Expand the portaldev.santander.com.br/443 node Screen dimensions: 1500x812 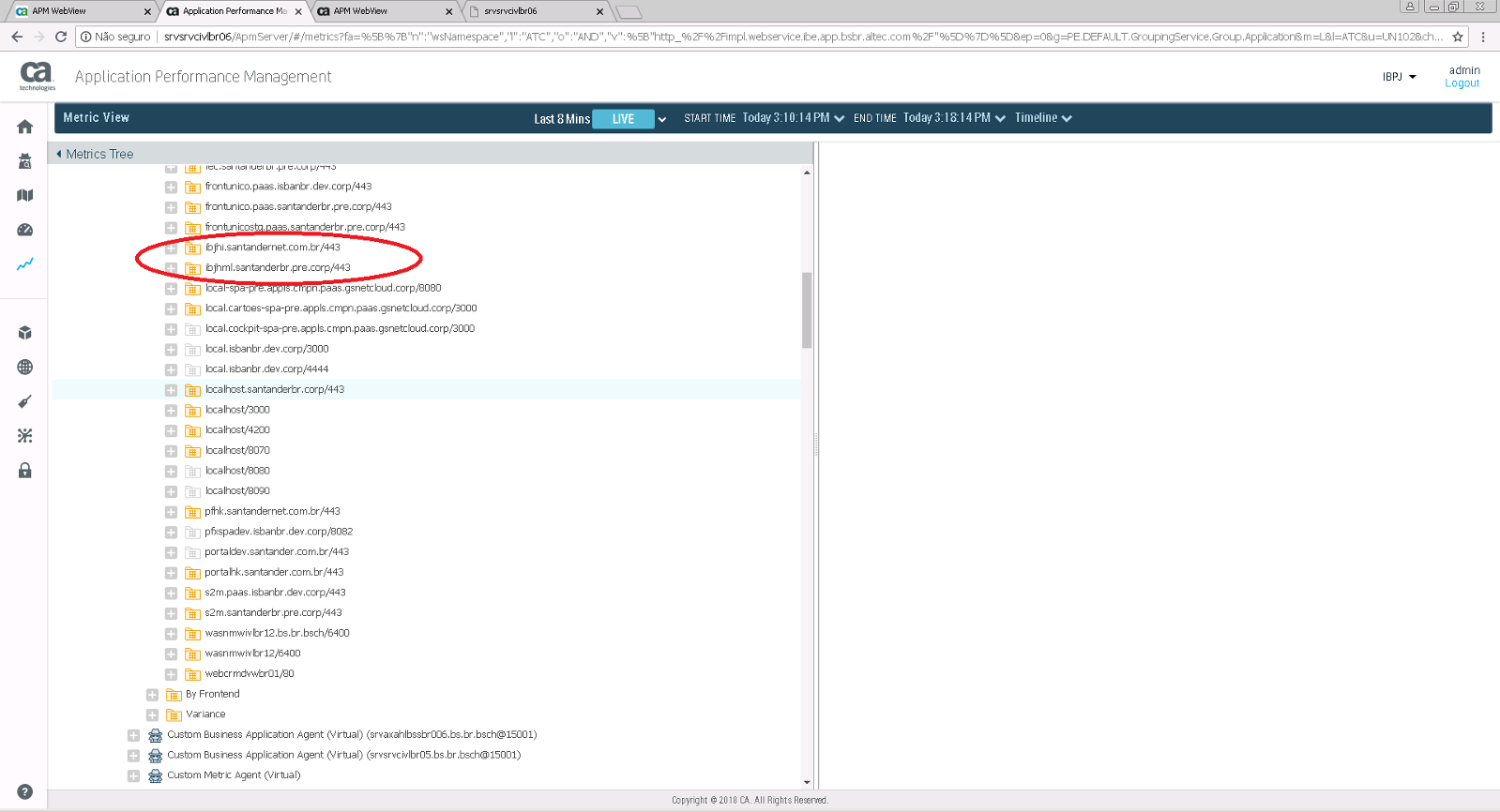click(x=171, y=552)
